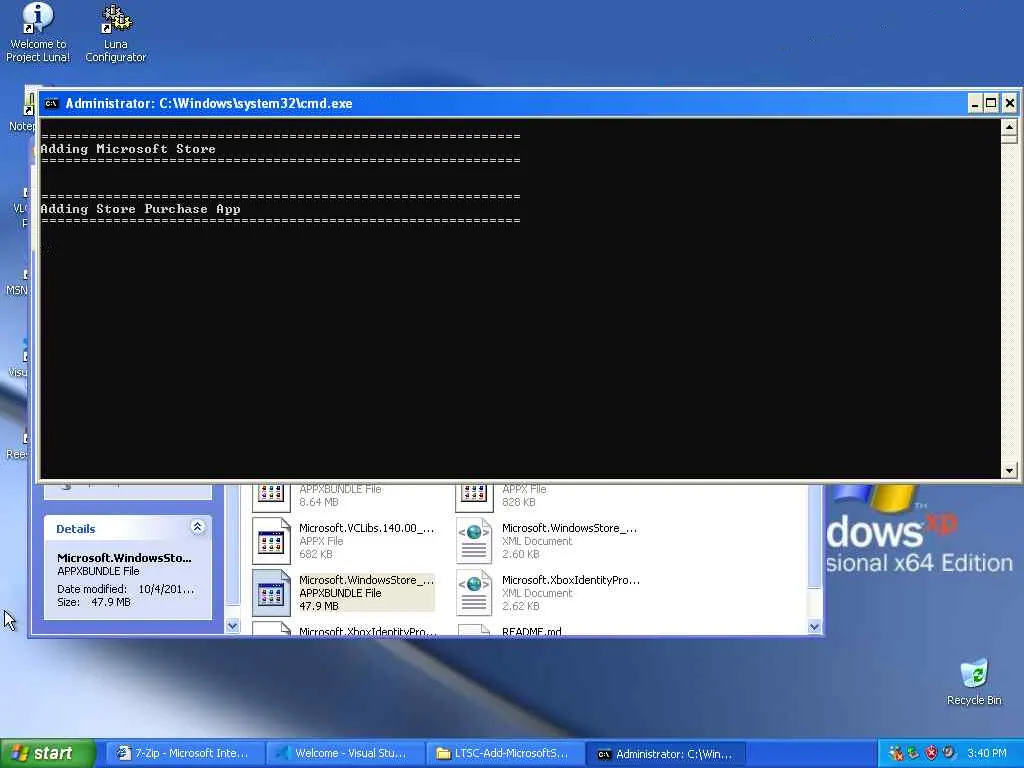Click Explorer file list scroll down arrow
Viewport: 1024px width, 768px height.
tap(814, 627)
